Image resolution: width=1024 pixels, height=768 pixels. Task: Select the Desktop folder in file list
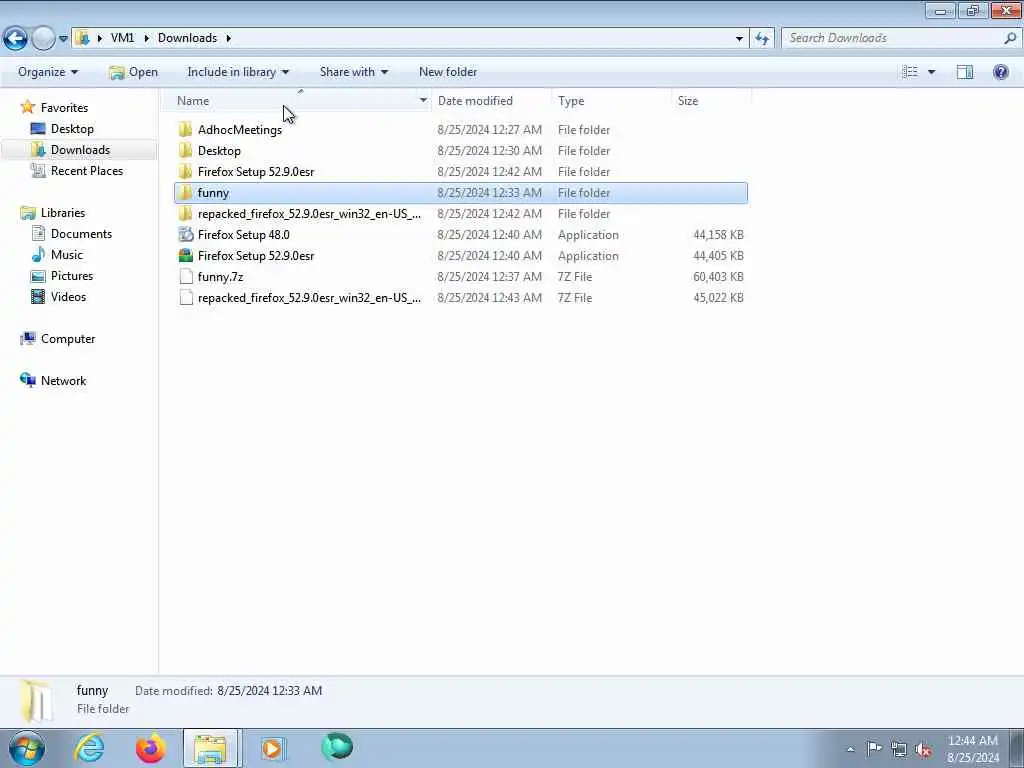[219, 151]
